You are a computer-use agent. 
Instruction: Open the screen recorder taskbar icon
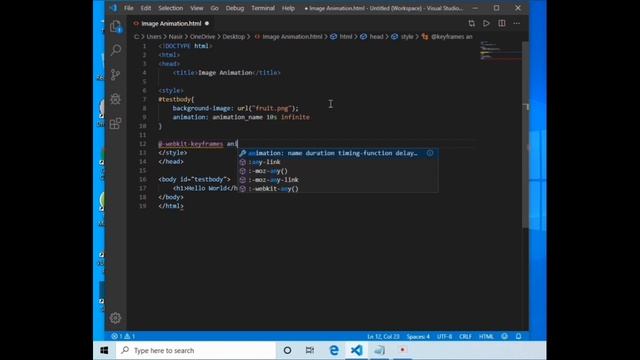pos(402,350)
